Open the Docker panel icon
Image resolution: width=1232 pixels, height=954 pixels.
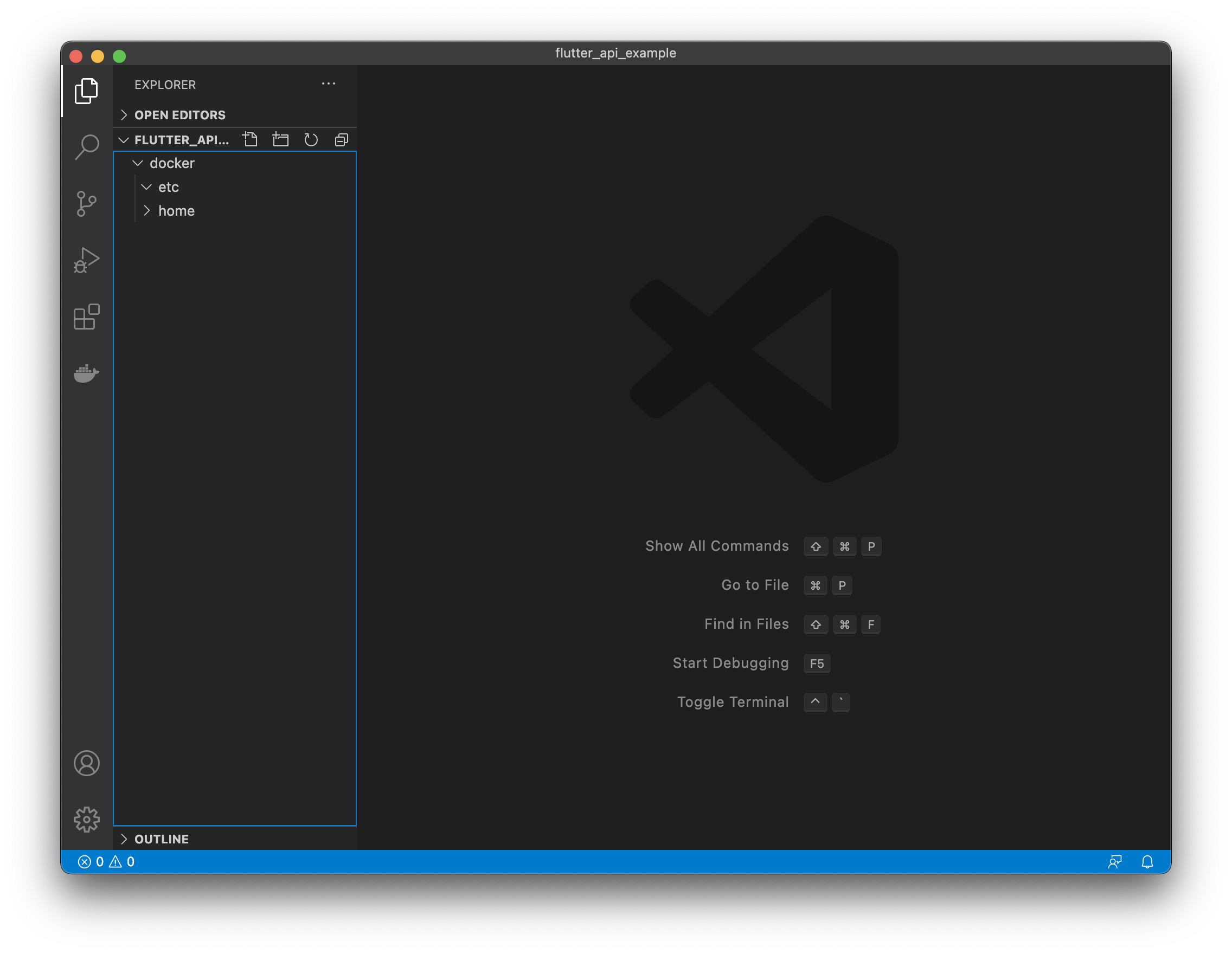coord(86,373)
